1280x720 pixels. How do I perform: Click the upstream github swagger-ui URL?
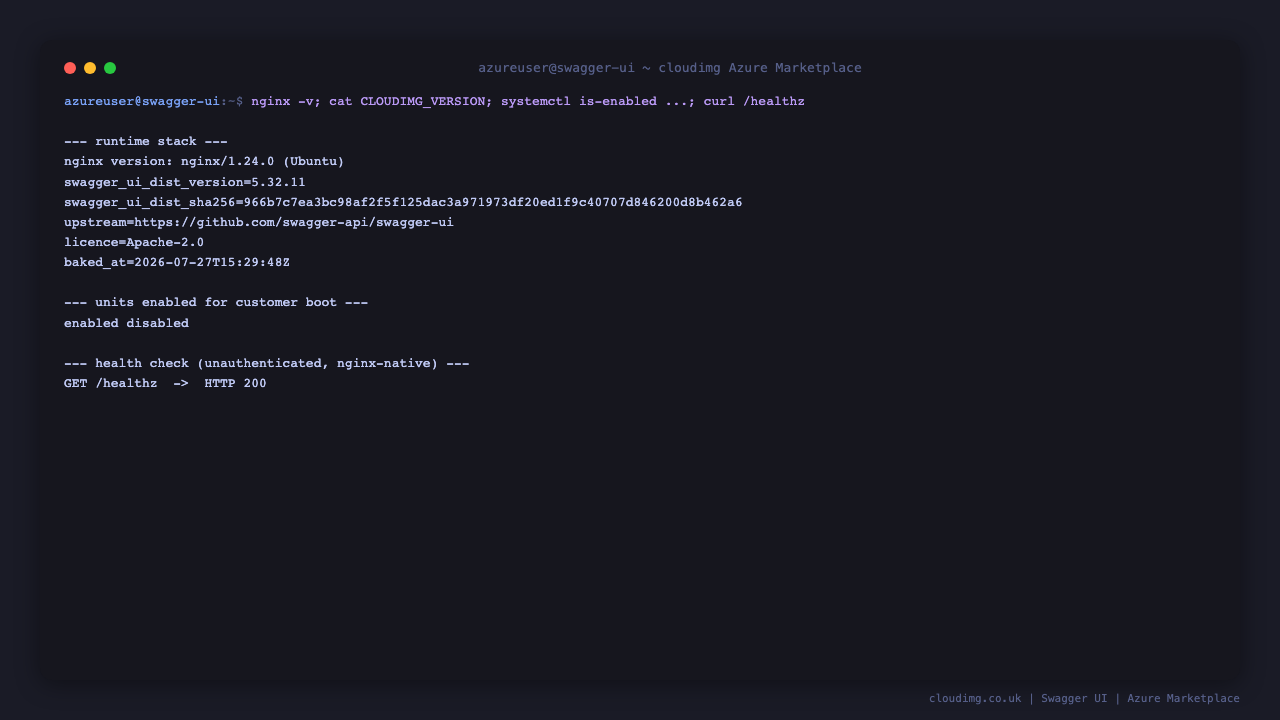tap(294, 222)
